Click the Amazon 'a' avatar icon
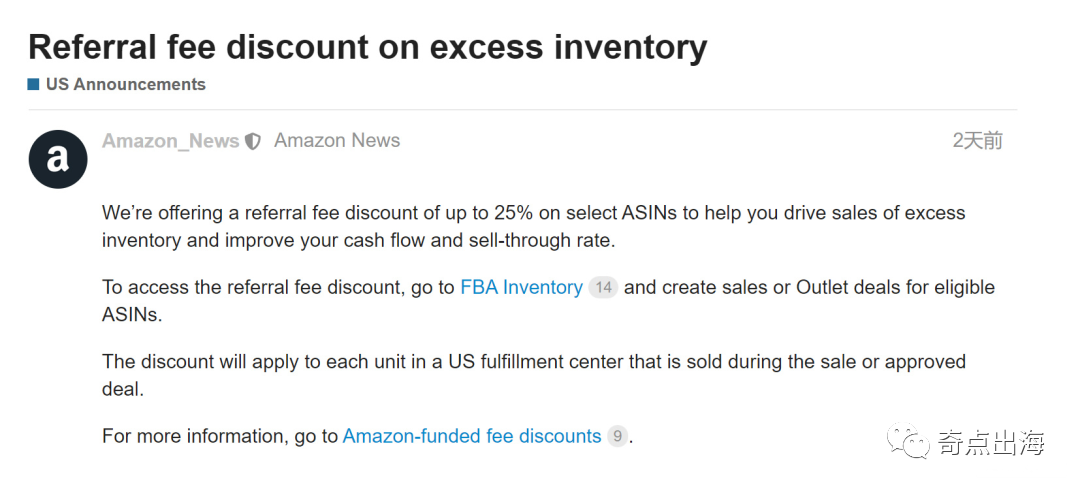 point(58,159)
